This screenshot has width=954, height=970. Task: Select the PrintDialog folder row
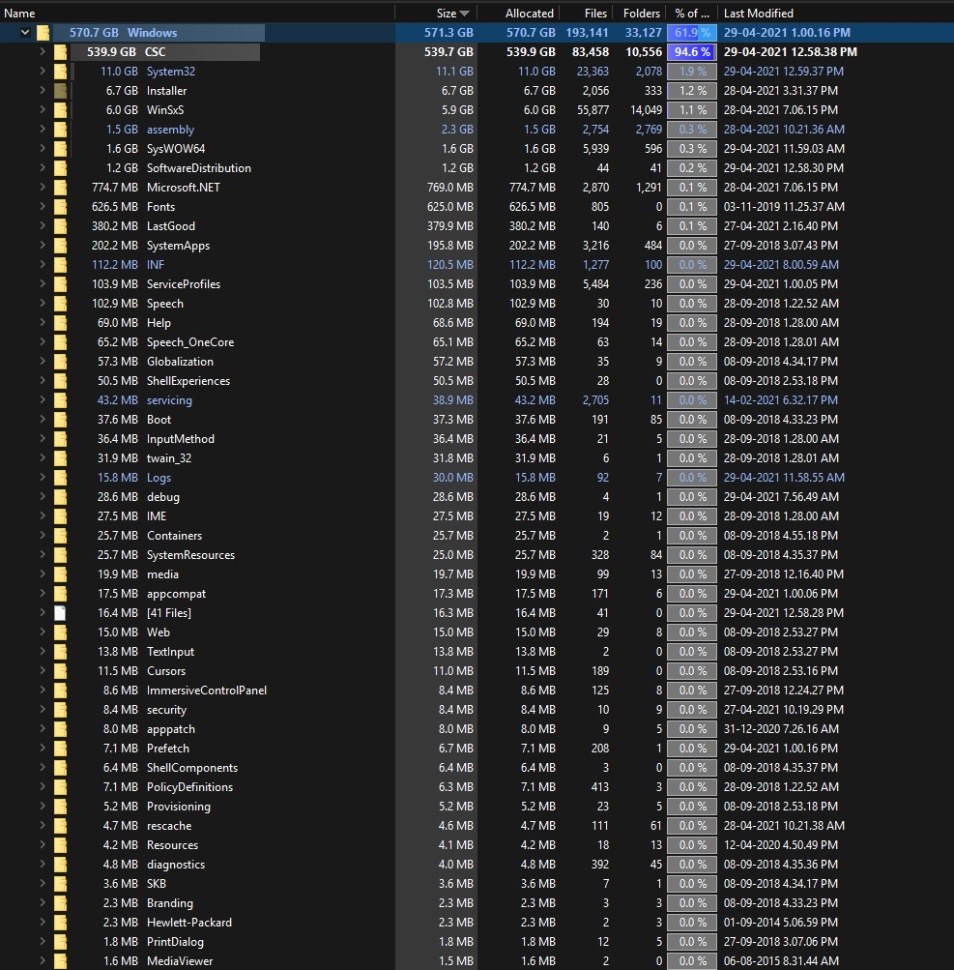(477, 942)
